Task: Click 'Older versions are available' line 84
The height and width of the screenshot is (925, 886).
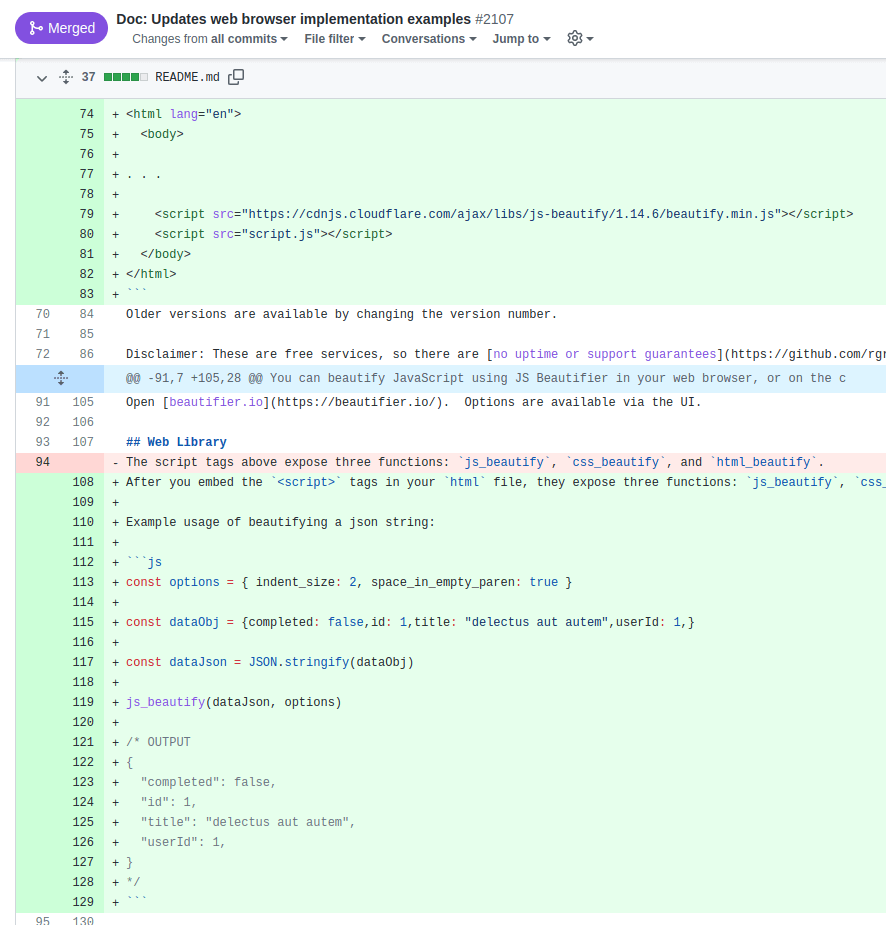Action: 341,314
